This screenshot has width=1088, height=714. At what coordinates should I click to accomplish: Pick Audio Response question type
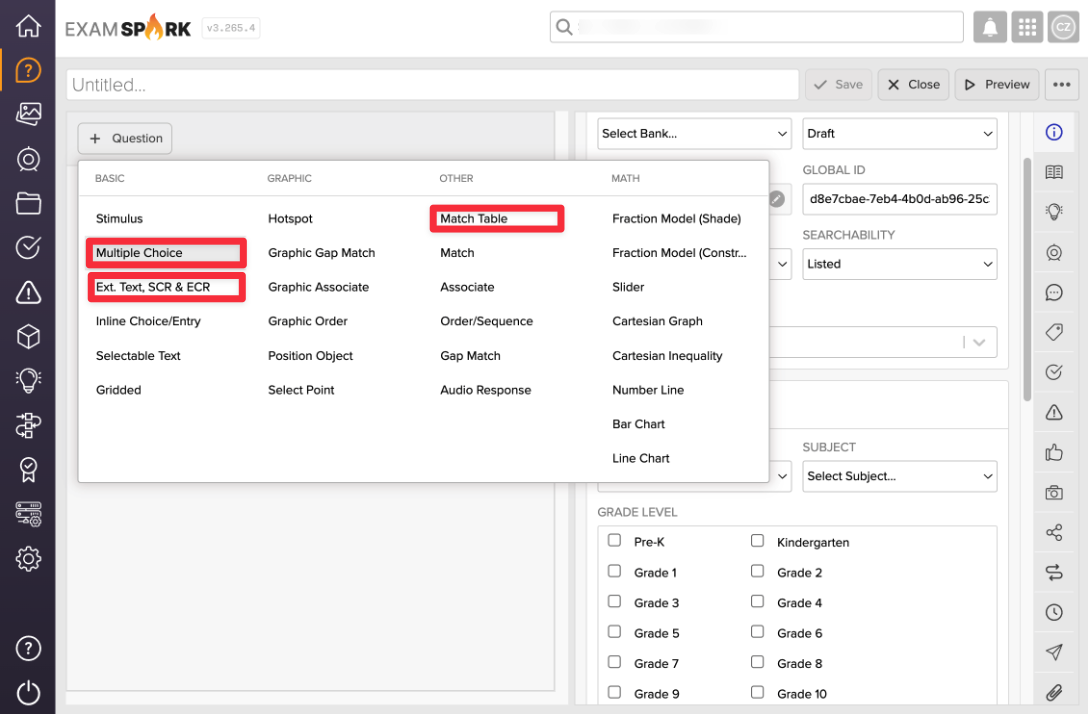(x=486, y=390)
